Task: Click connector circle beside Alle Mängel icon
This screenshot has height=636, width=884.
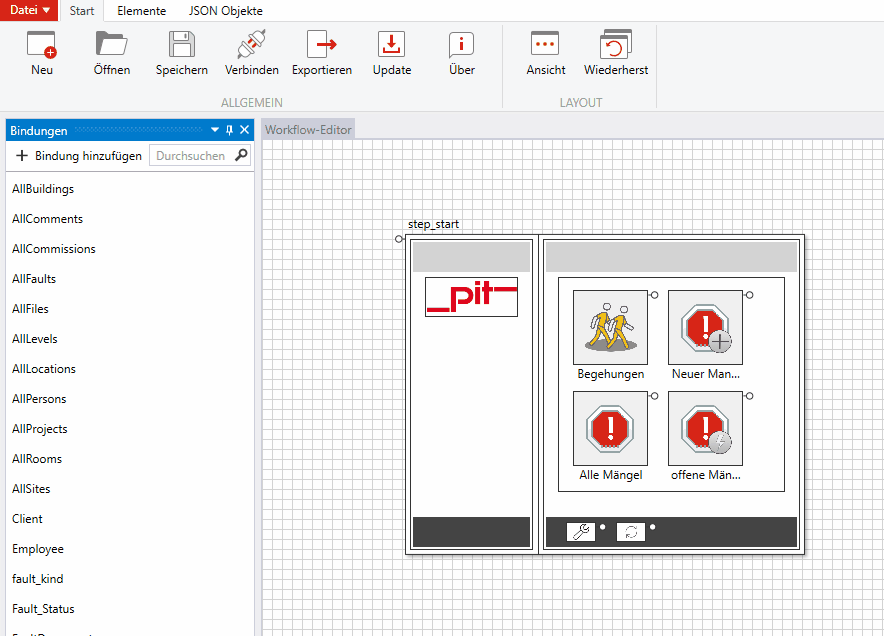Action: point(654,396)
